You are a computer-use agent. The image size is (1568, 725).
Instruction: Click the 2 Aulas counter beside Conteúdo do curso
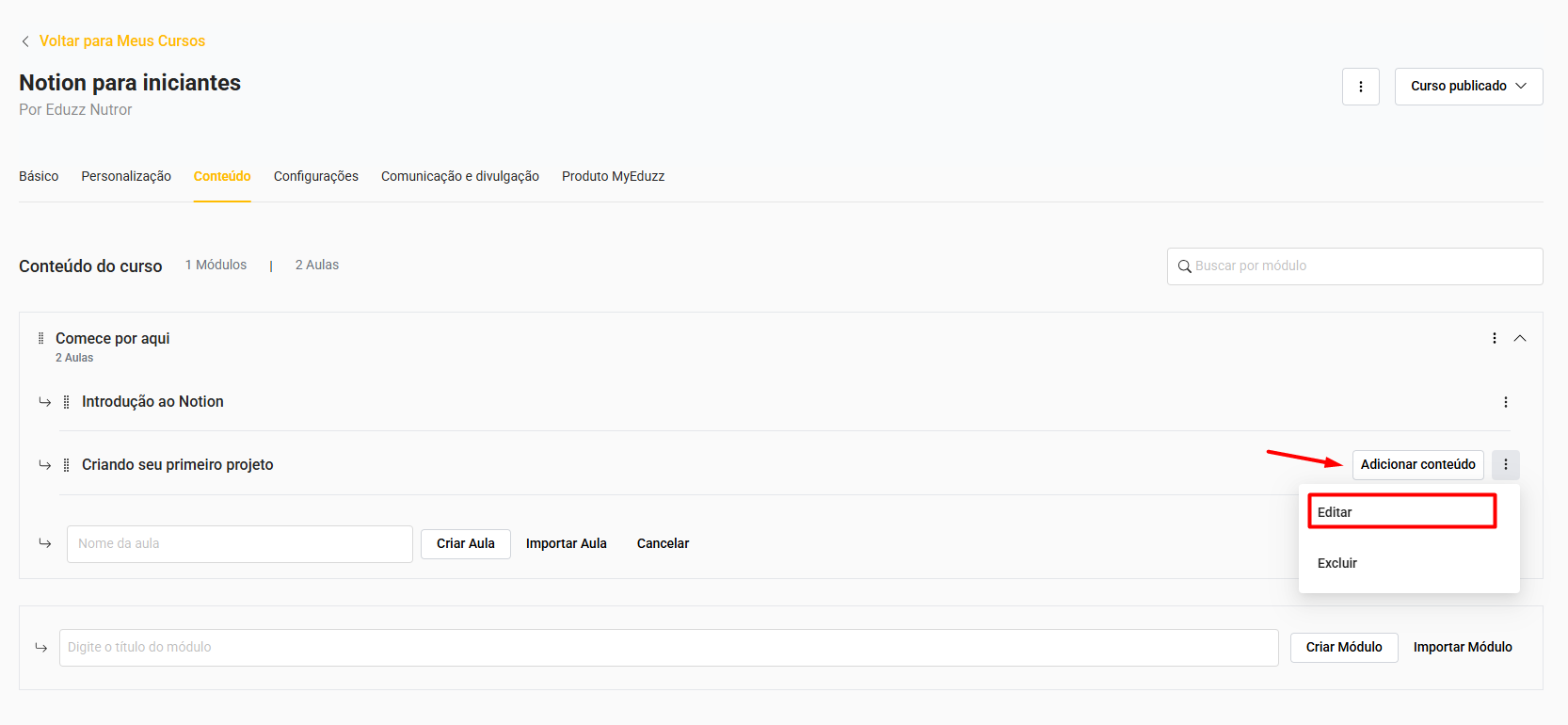tap(317, 266)
